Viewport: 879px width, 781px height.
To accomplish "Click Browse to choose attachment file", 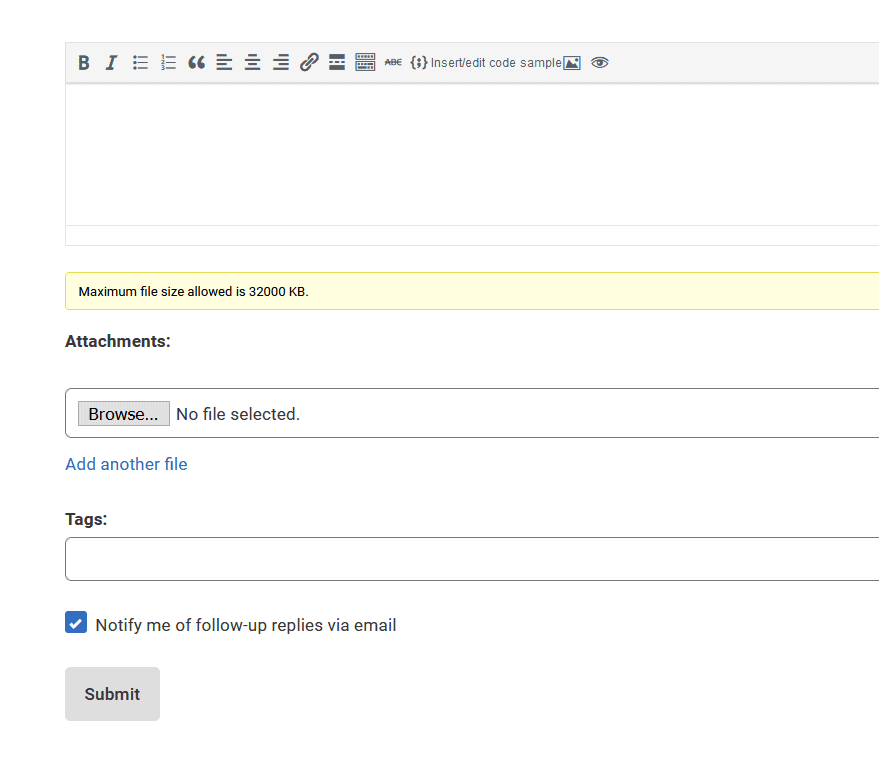I will tap(123, 414).
